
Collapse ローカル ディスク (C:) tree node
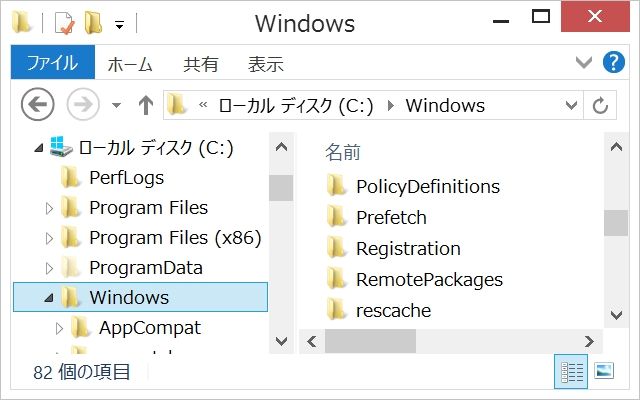pyautogui.click(x=39, y=148)
